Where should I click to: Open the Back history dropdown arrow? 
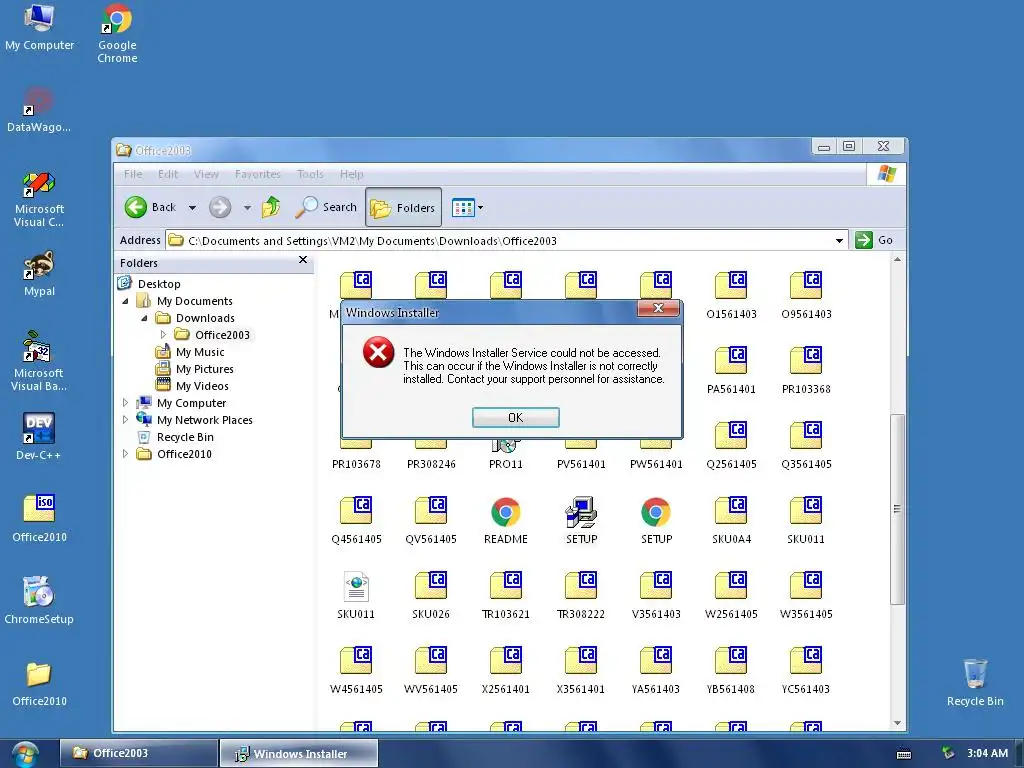(x=192, y=208)
